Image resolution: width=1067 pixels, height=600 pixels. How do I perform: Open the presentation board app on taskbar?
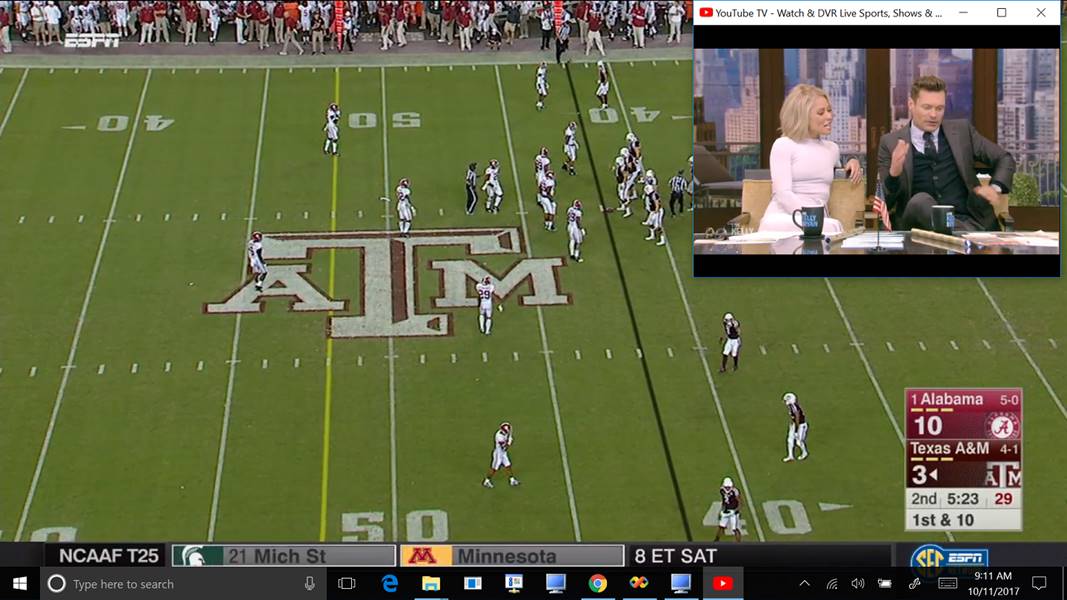coord(514,584)
